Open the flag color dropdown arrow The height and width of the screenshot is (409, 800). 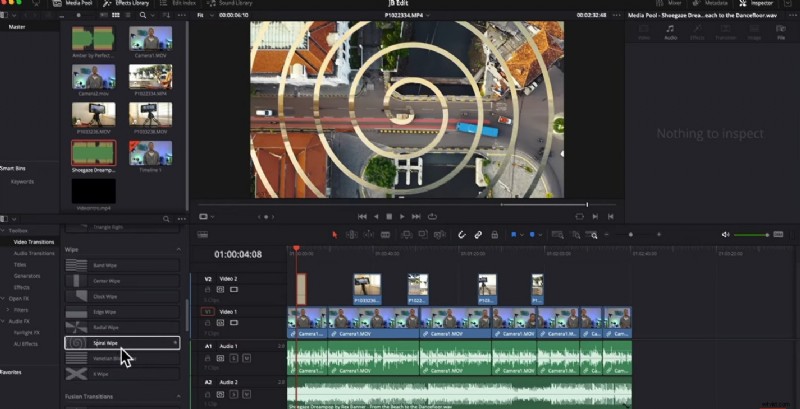tap(521, 235)
